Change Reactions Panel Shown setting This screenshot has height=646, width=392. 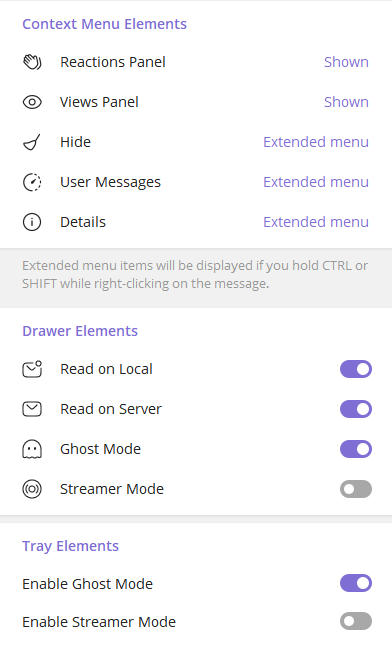pos(346,62)
